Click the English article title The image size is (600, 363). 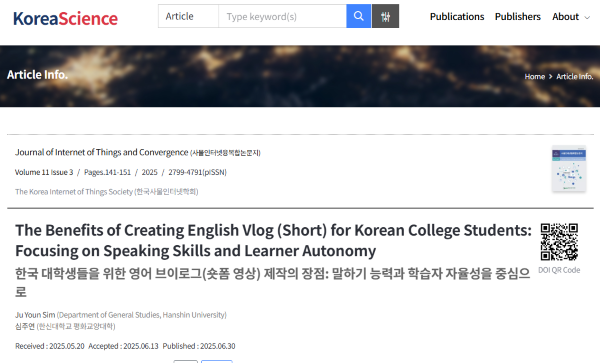[273, 240]
